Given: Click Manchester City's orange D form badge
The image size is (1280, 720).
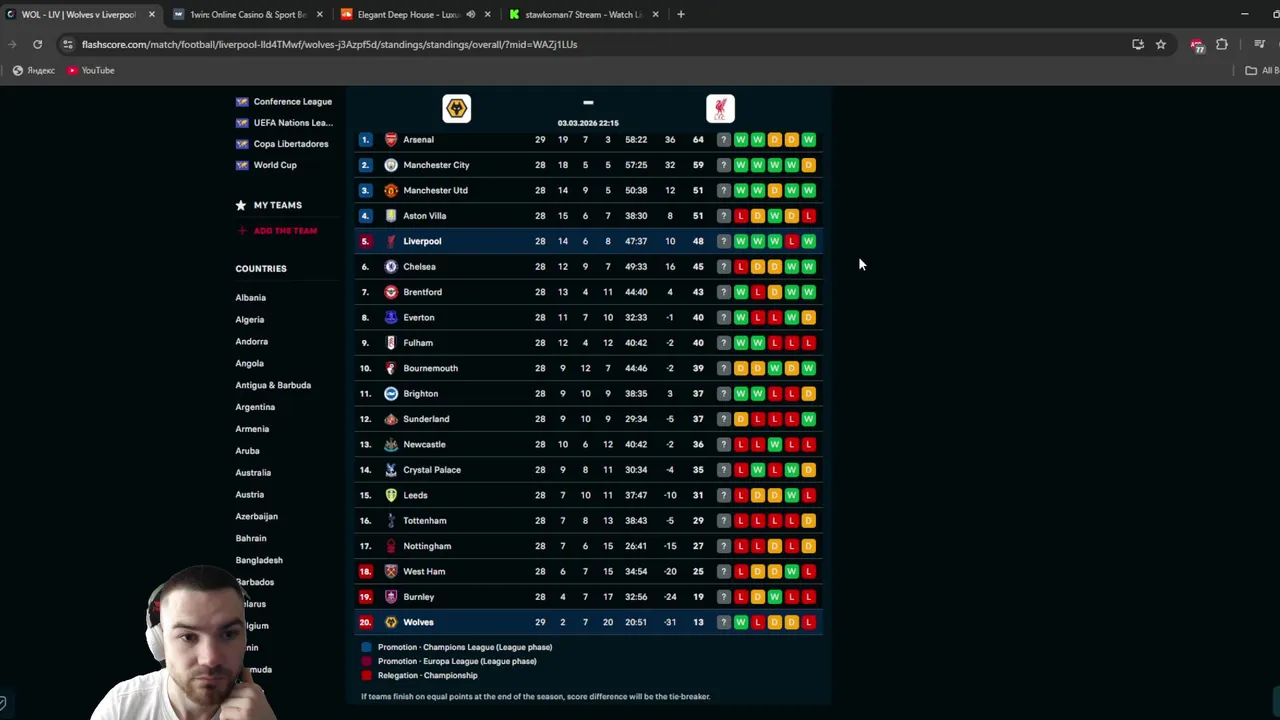Looking at the screenshot, I should (808, 165).
